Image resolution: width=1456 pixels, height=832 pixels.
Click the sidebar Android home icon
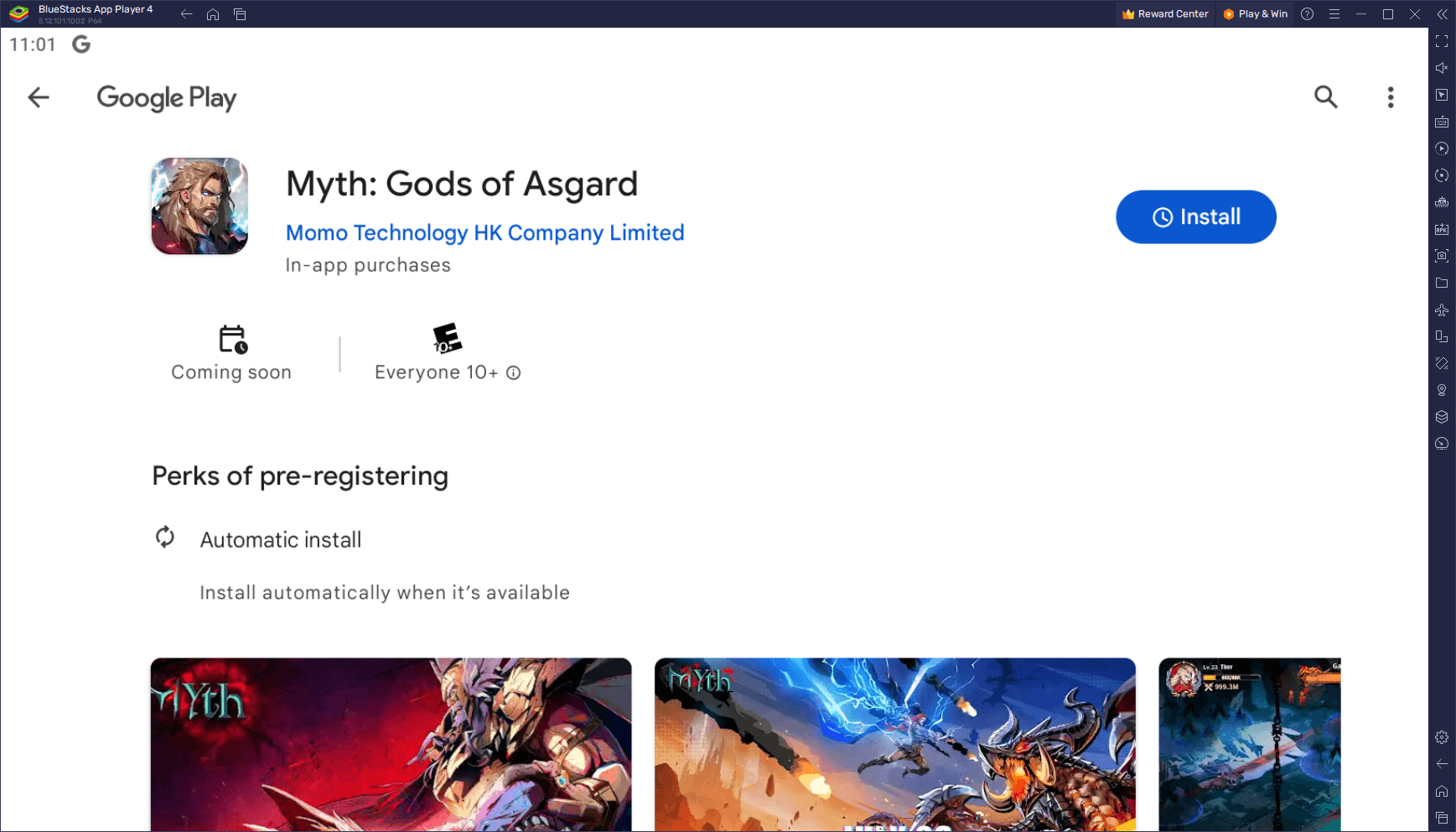(x=1442, y=791)
